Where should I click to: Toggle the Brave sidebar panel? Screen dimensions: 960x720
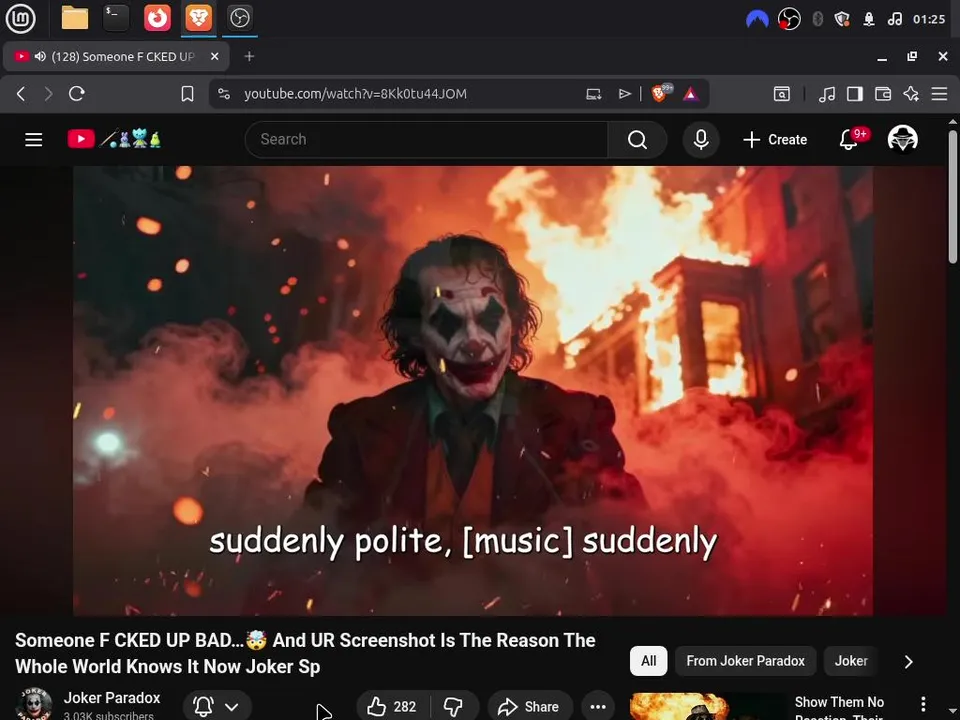click(855, 94)
